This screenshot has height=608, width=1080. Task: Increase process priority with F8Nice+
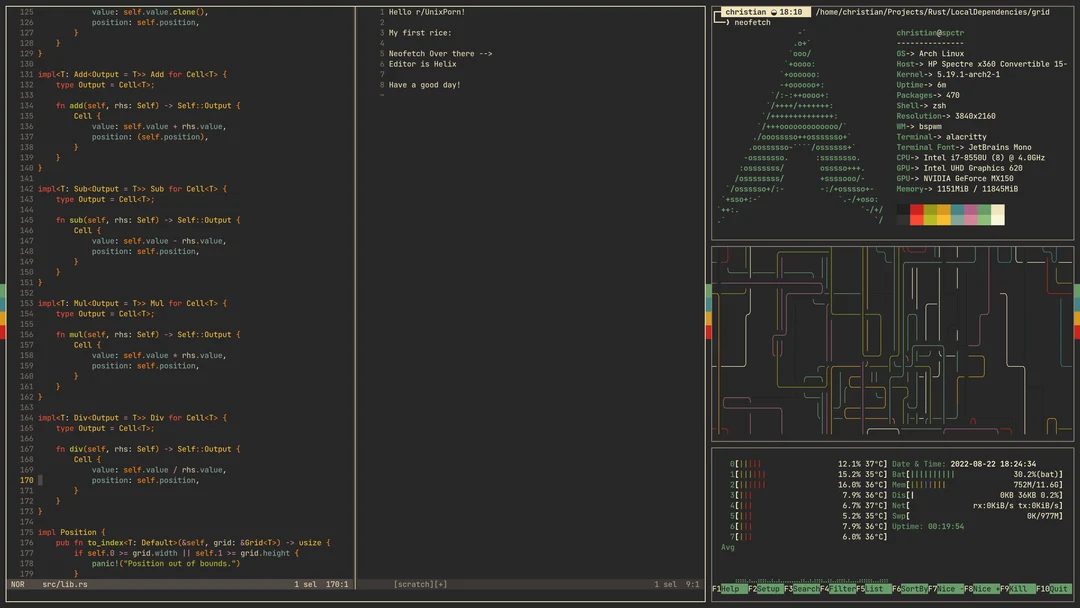click(x=982, y=589)
